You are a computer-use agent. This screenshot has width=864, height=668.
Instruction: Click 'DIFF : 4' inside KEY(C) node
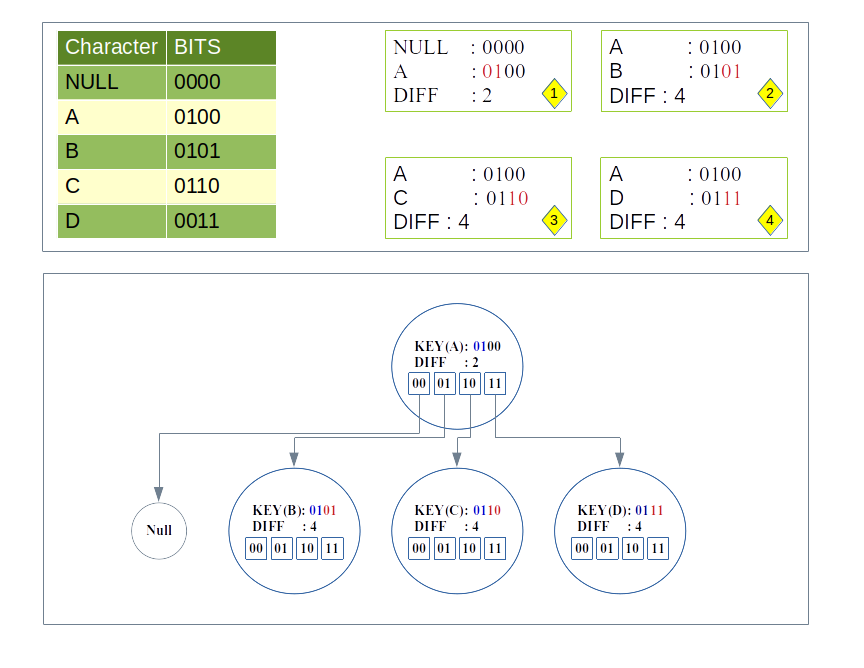[x=446, y=526]
